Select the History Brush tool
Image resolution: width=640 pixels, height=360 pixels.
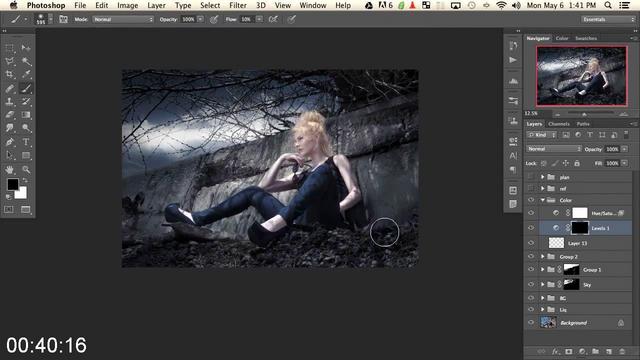click(x=26, y=102)
